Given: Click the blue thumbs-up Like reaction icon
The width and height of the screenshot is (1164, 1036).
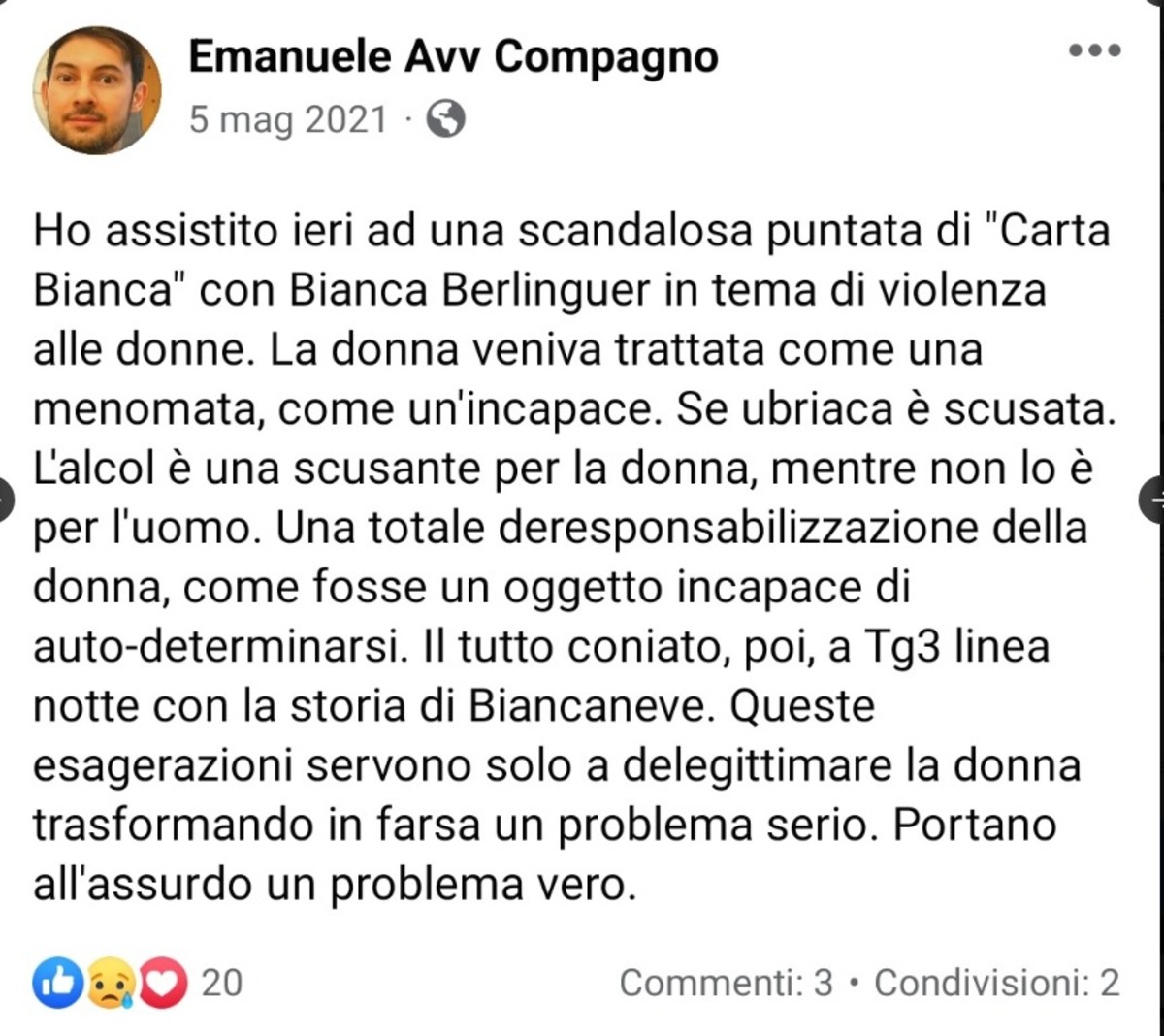Looking at the screenshot, I should [x=56, y=984].
